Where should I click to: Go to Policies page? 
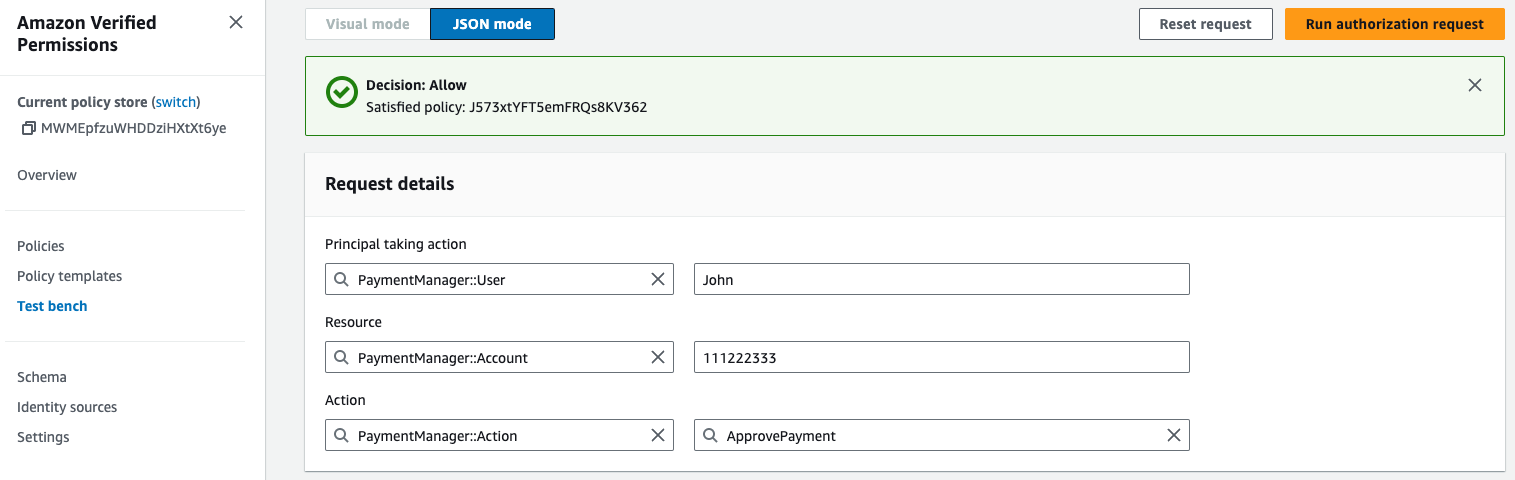click(41, 246)
